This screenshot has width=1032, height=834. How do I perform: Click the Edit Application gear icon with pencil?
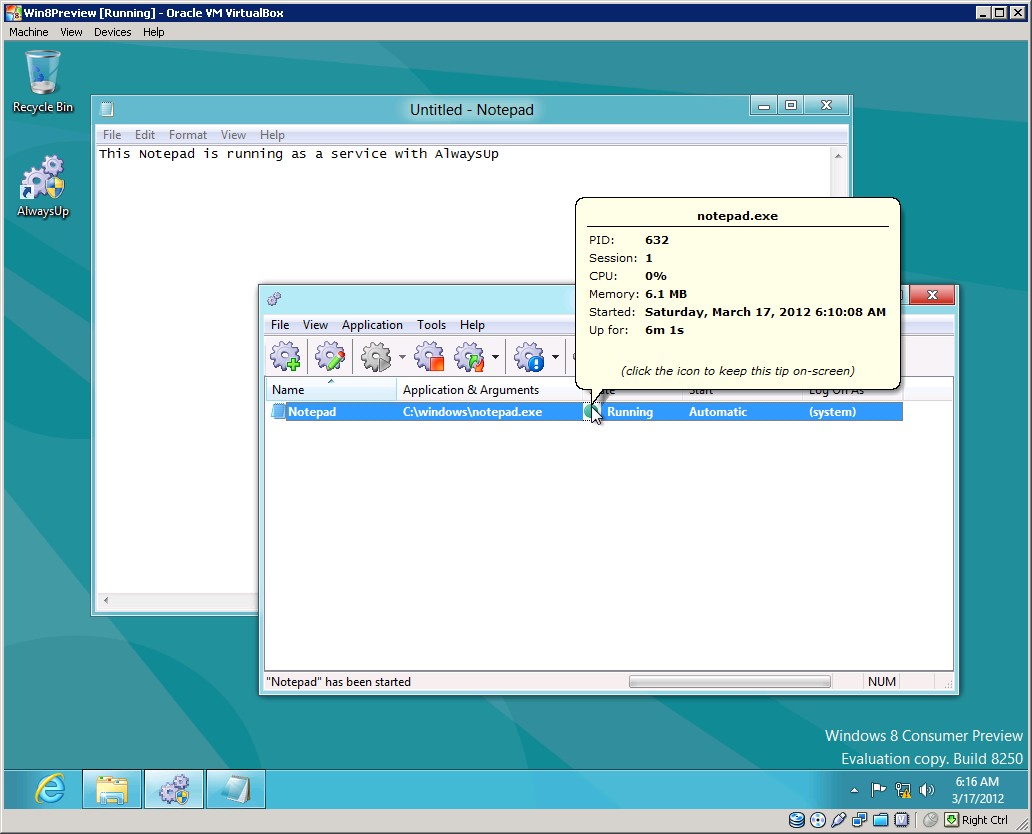(x=330, y=356)
